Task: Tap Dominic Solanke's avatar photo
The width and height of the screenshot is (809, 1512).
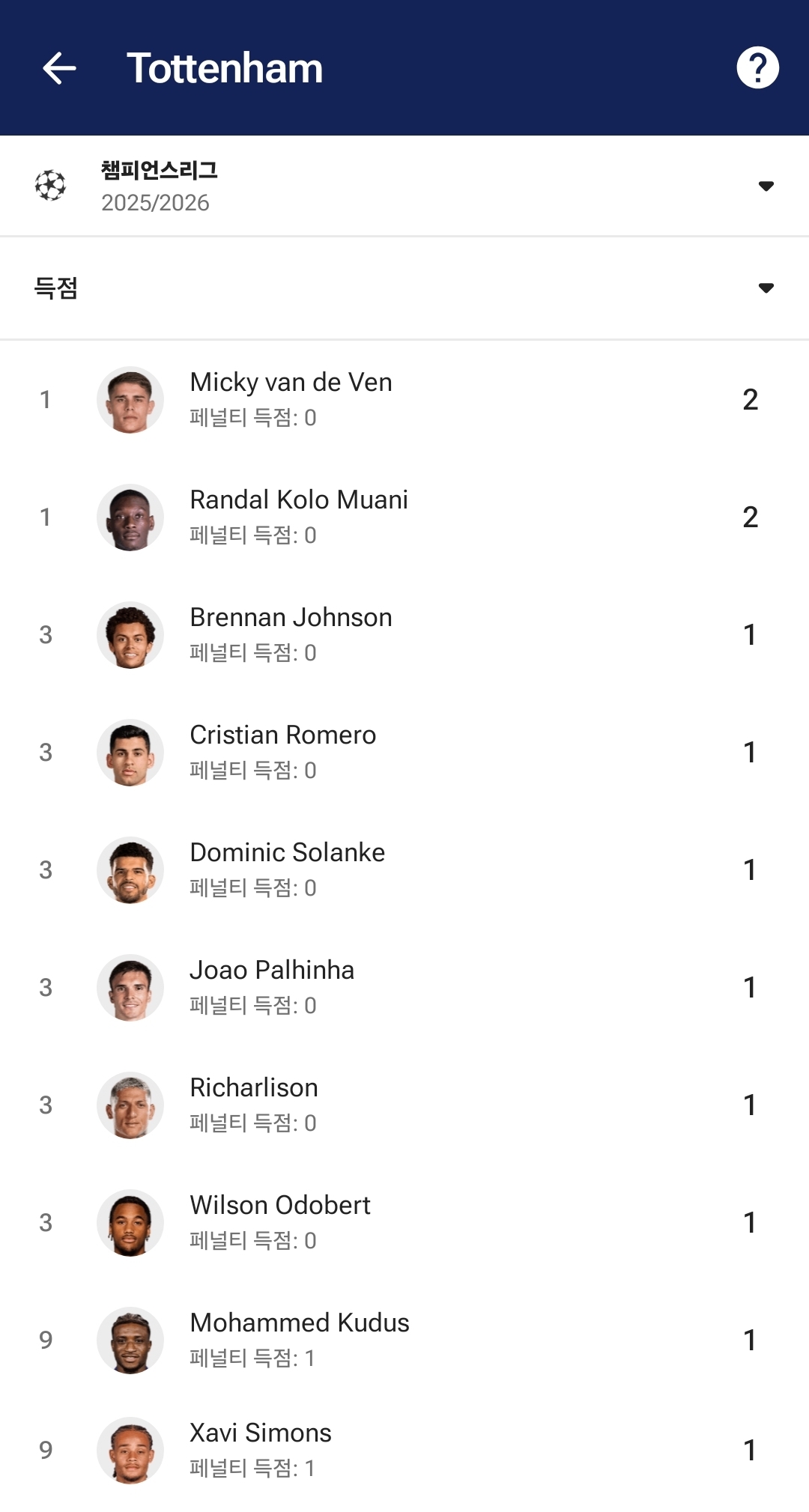Action: pyautogui.click(x=130, y=870)
